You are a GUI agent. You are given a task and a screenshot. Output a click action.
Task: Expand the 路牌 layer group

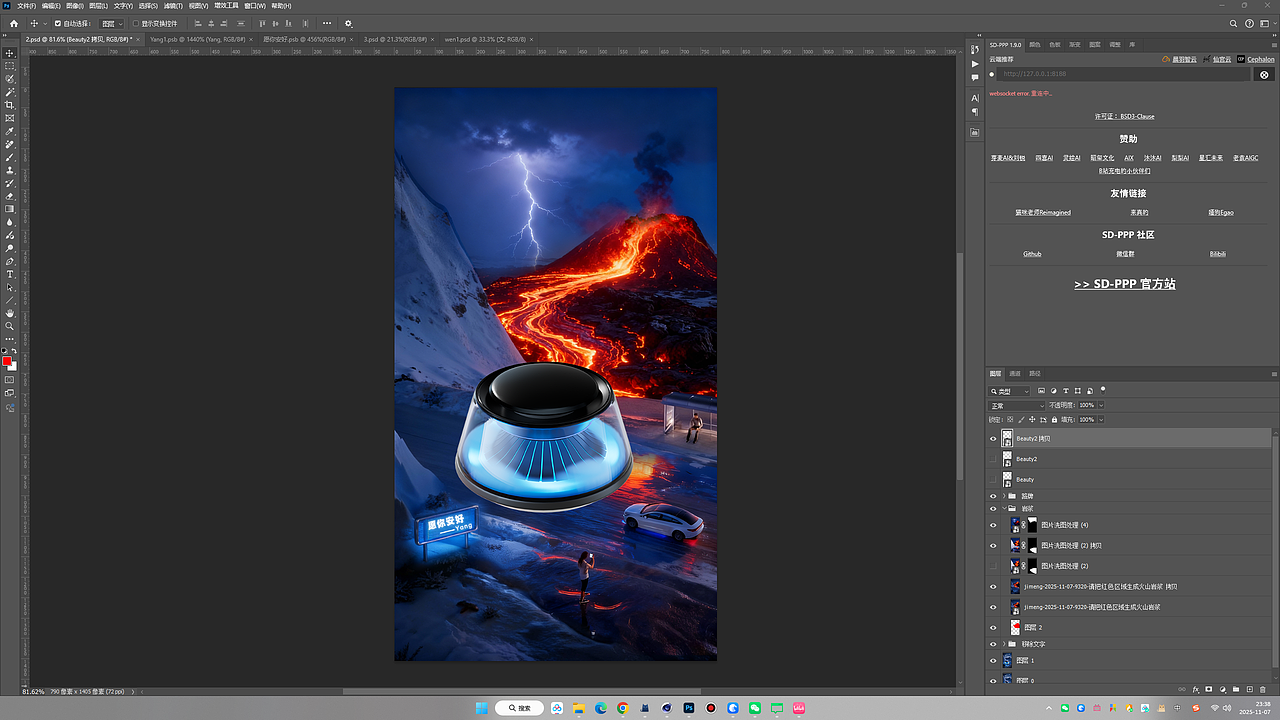click(1003, 496)
